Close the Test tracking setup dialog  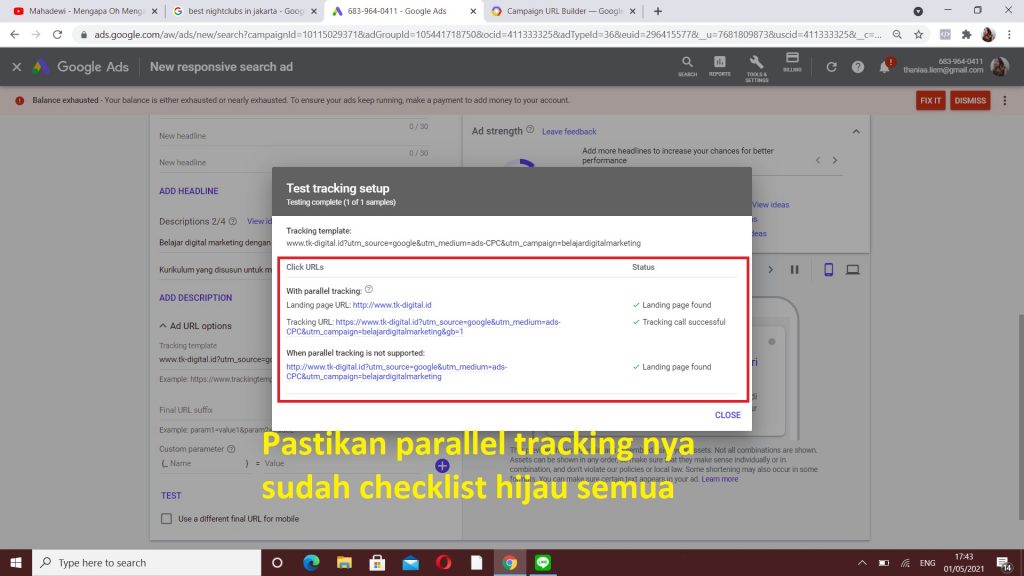coord(727,415)
